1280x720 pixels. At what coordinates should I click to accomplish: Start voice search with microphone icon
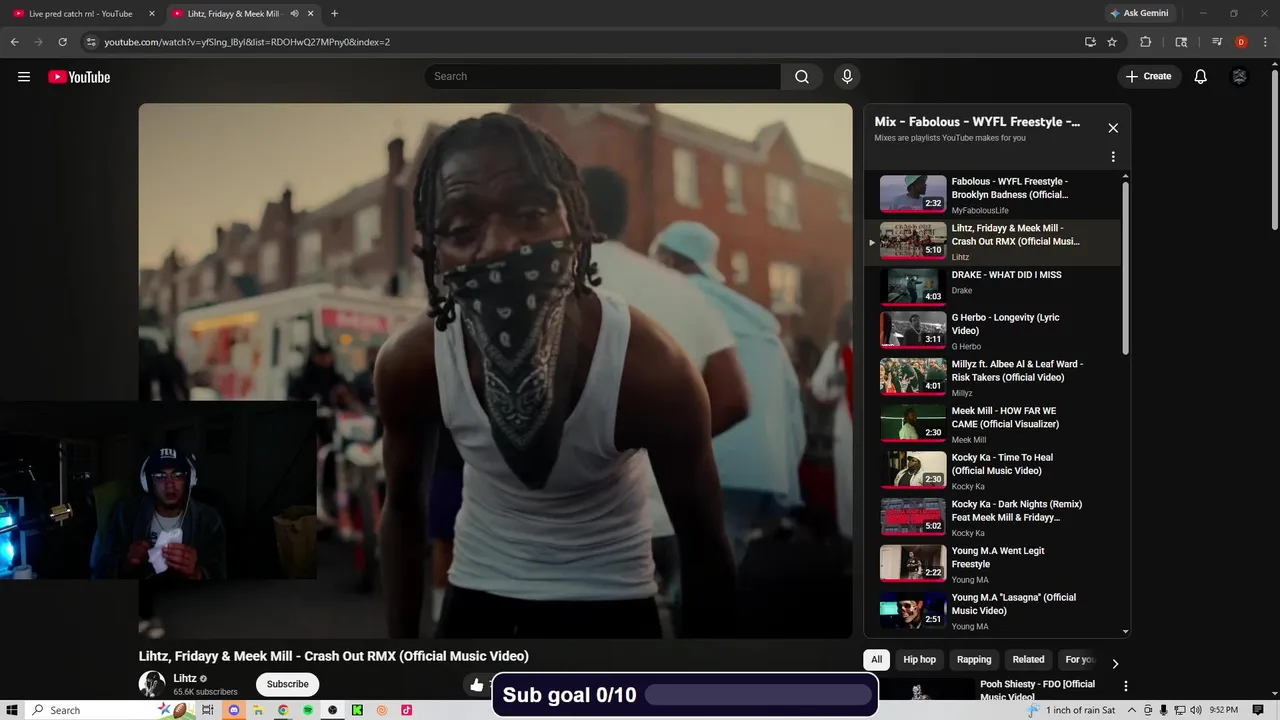[847, 77]
